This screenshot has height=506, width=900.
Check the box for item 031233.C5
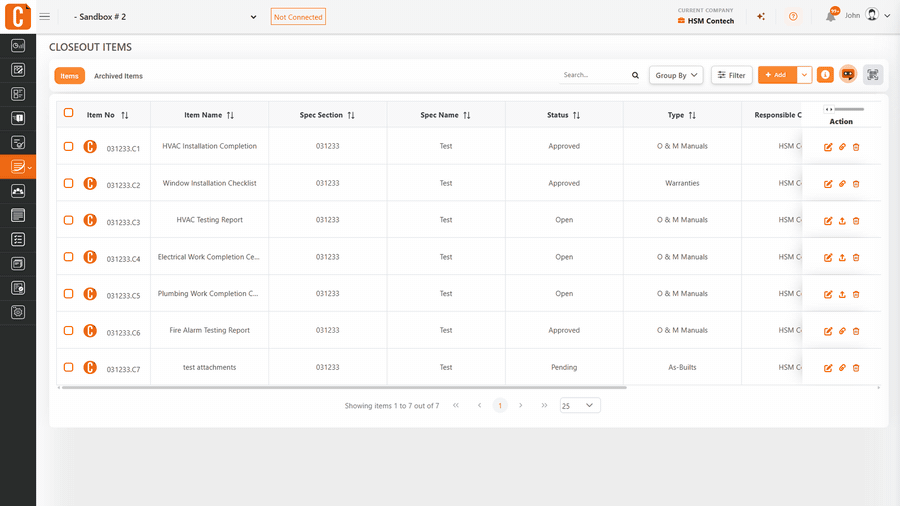pyautogui.click(x=68, y=293)
